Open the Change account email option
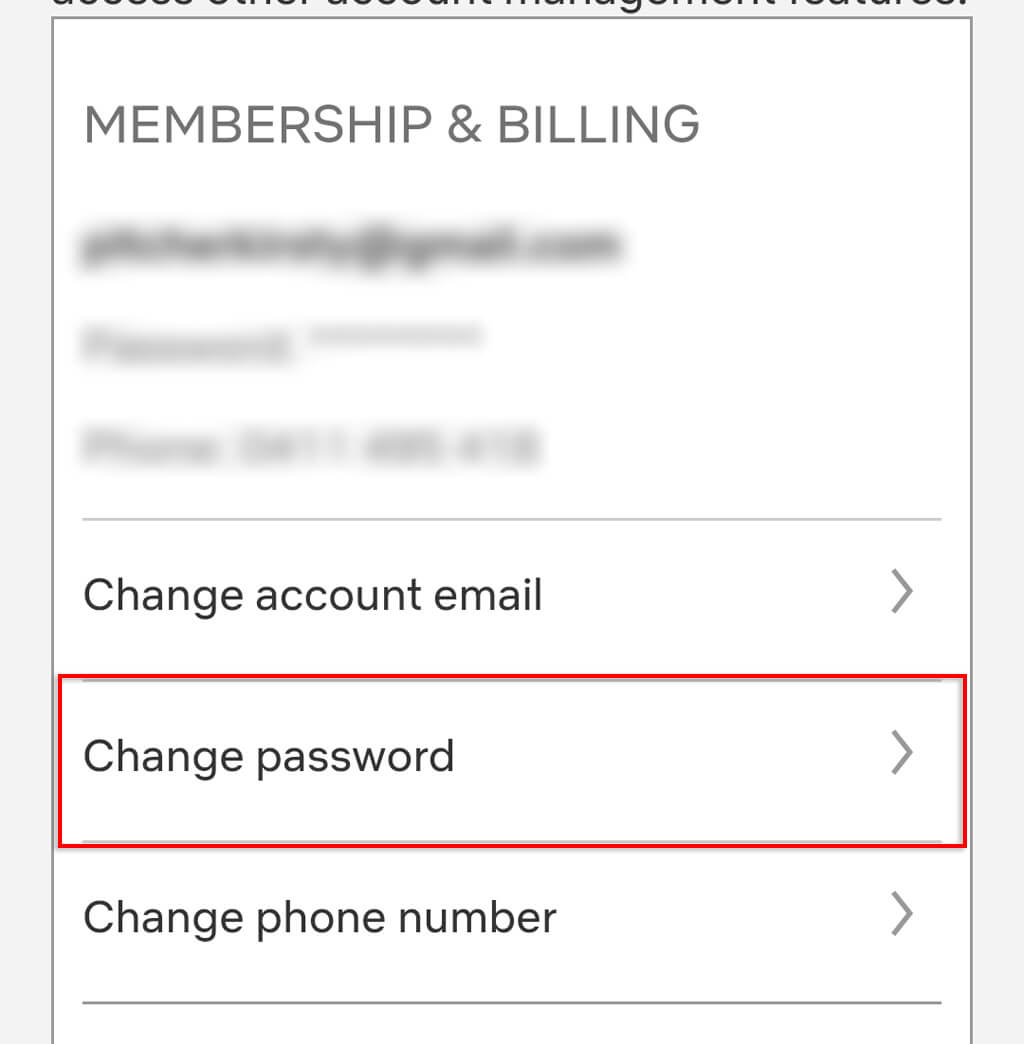This screenshot has width=1024, height=1044. 312,595
